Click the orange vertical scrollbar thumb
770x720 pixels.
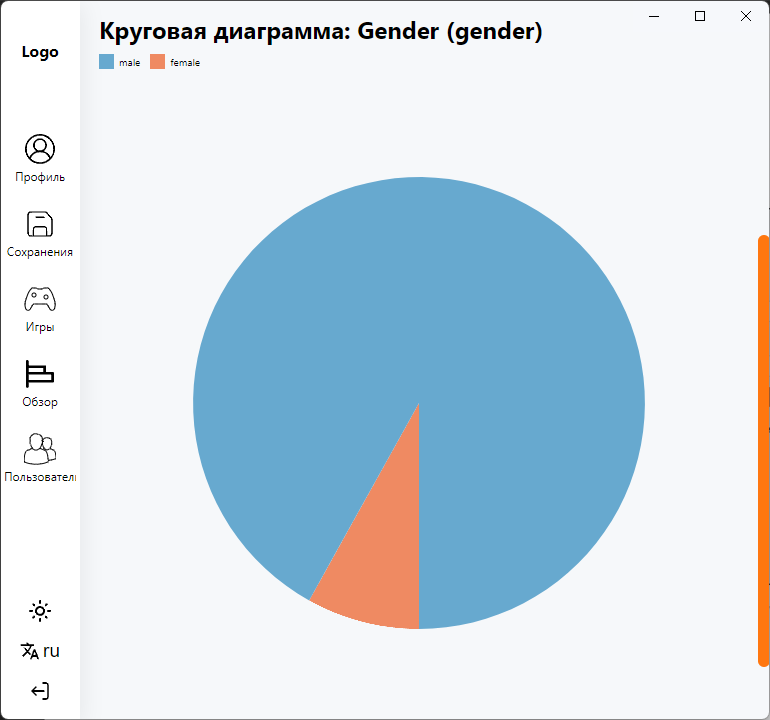[764, 451]
